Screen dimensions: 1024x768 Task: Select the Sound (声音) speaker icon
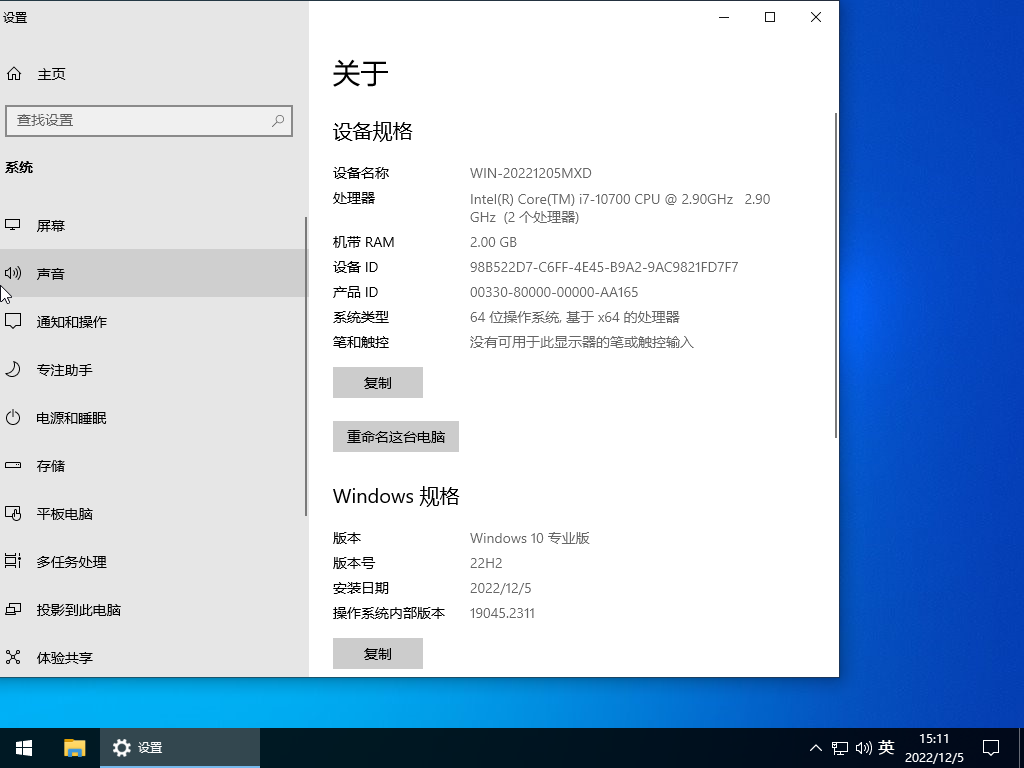(14, 274)
